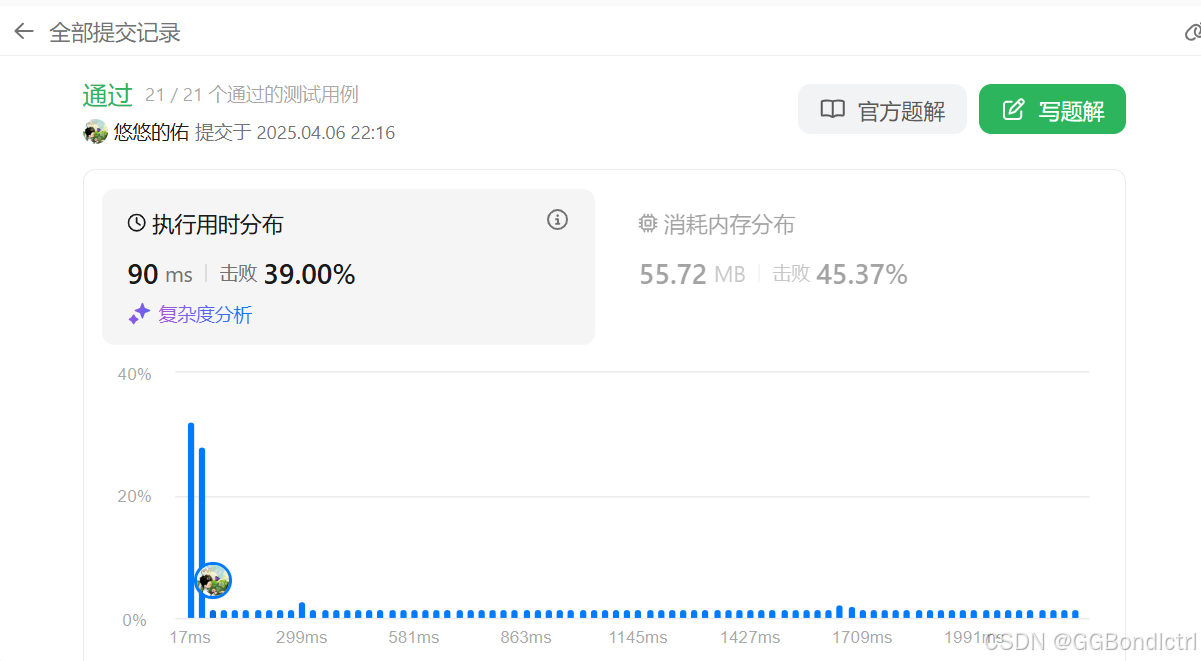Image resolution: width=1201 pixels, height=661 pixels.
Task: Click the avatar marker on the runtime chart
Action: 212,580
